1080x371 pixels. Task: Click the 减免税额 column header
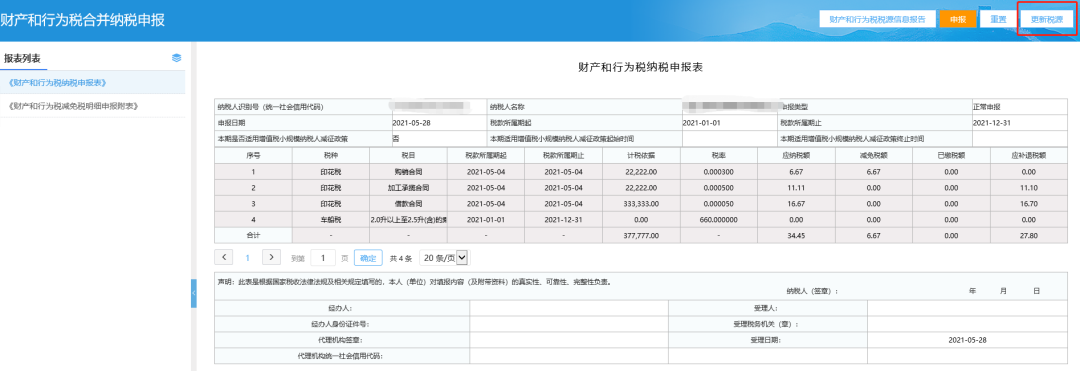[x=873, y=156]
